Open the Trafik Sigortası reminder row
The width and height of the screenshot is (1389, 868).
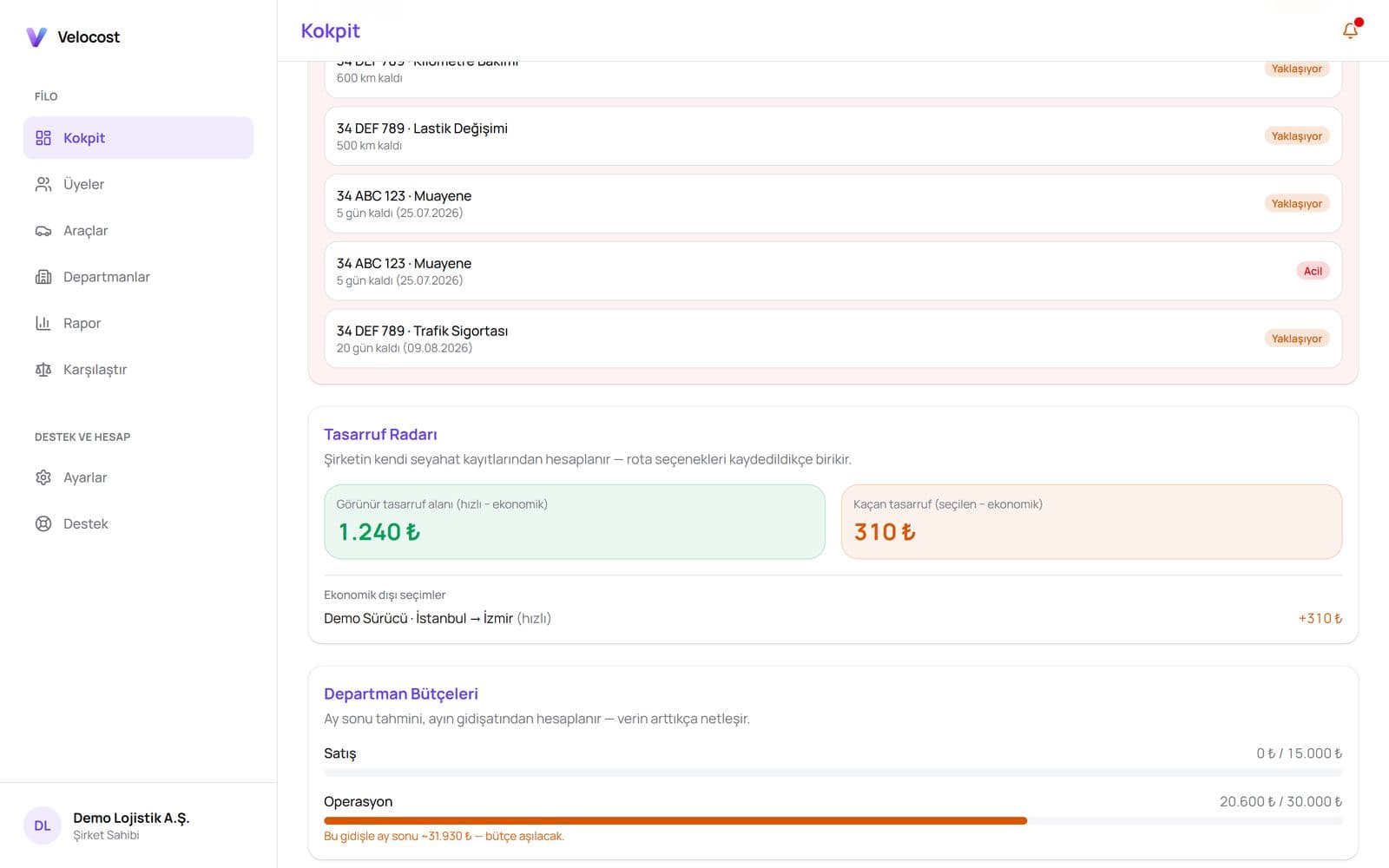click(x=833, y=339)
